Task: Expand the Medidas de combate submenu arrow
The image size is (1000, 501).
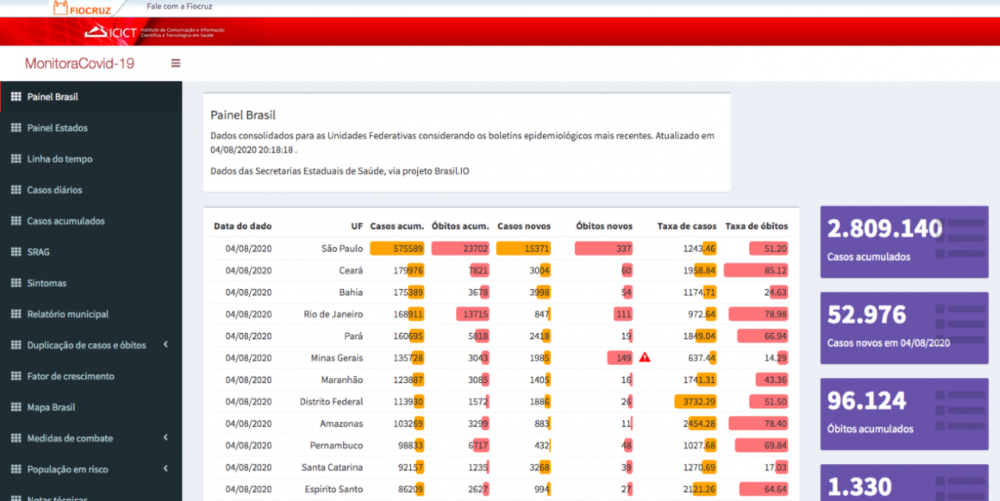Action: pos(164,438)
